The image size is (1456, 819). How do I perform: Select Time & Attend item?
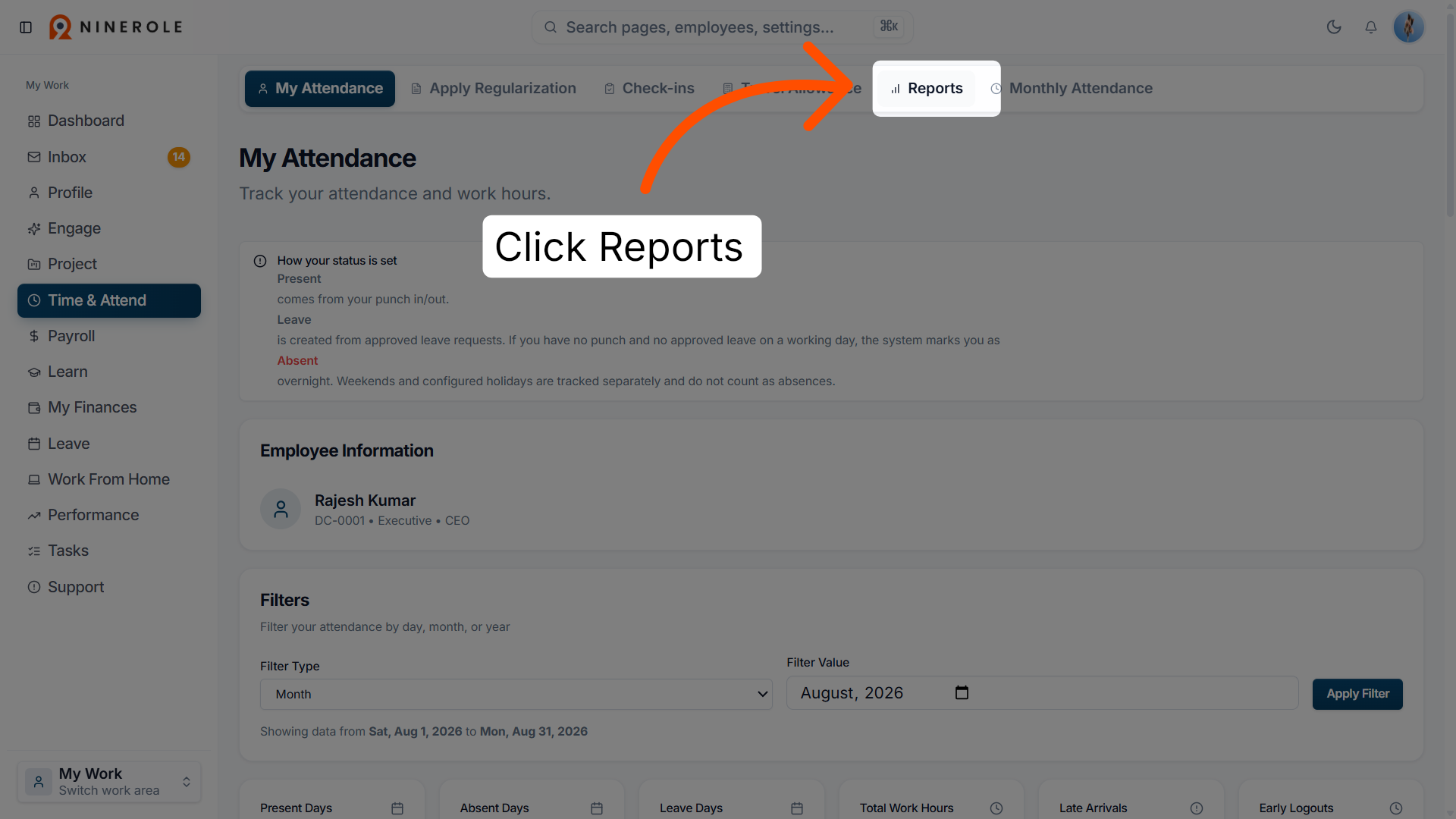pos(109,300)
